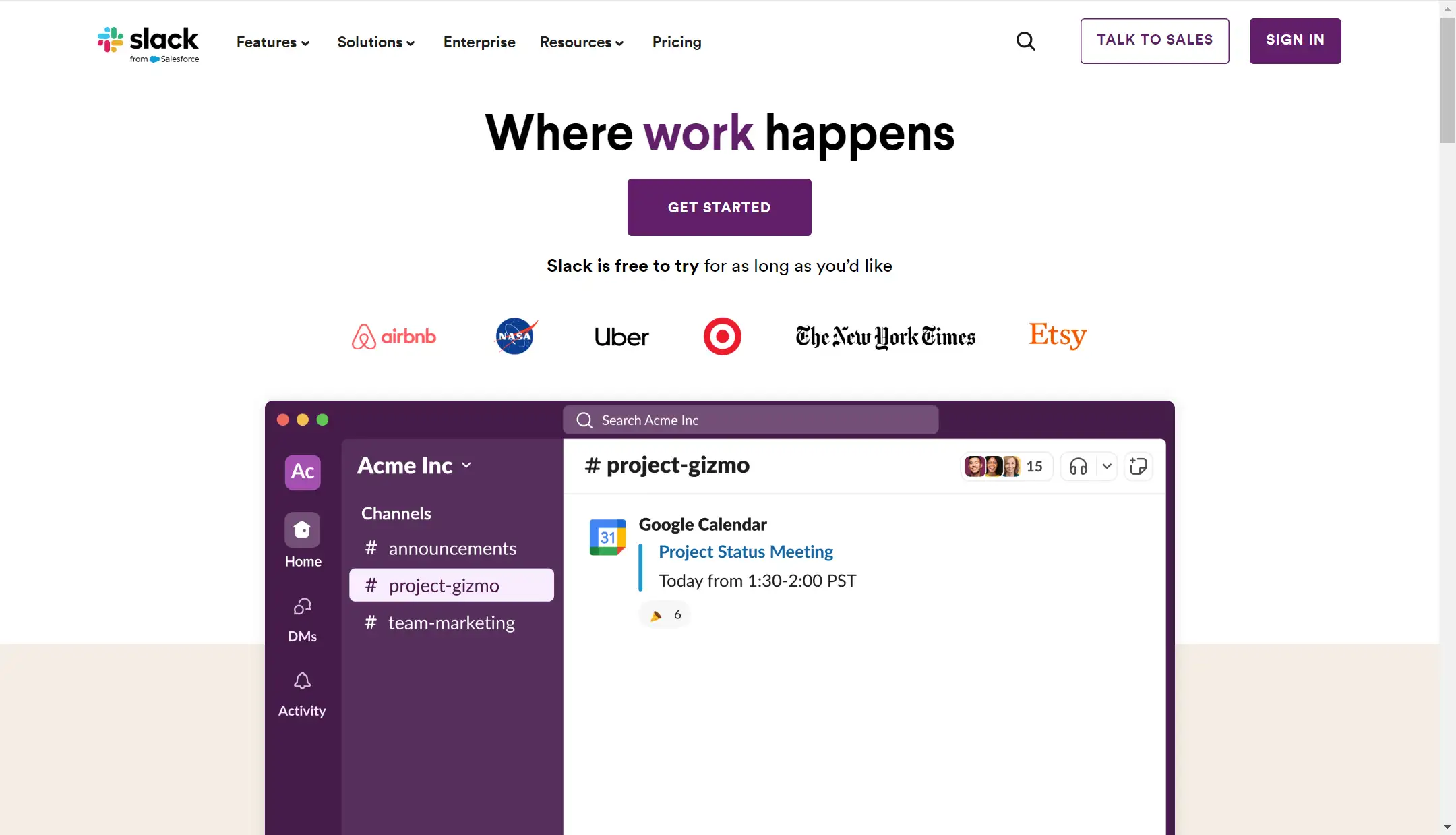Image resolution: width=1456 pixels, height=835 pixels.
Task: Open the huddle options chevron
Action: point(1107,466)
